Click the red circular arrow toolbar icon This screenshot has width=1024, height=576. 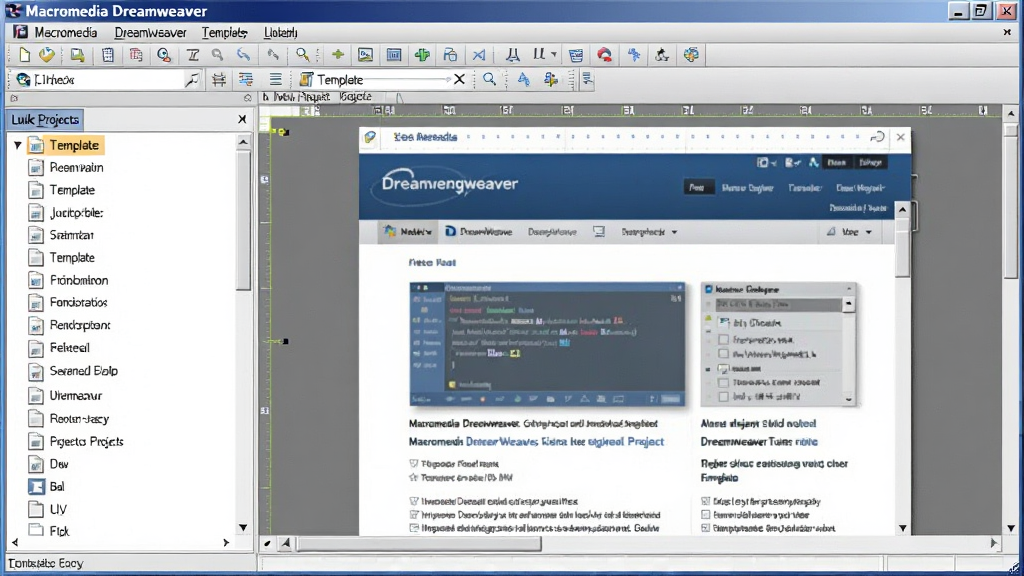tap(605, 55)
